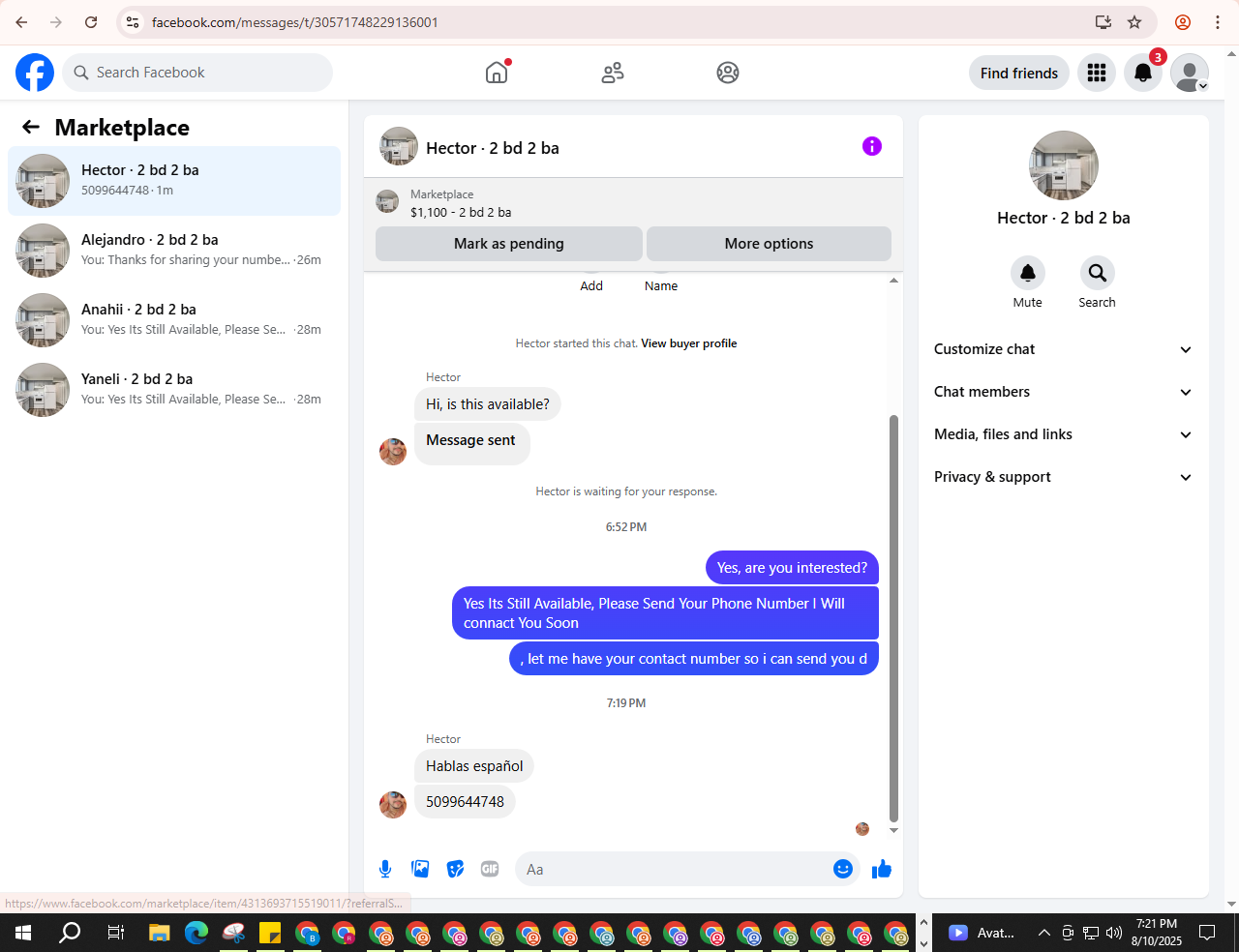1239x952 pixels.
Task: Click chat scrollbar down arrow
Action: pos(893,830)
